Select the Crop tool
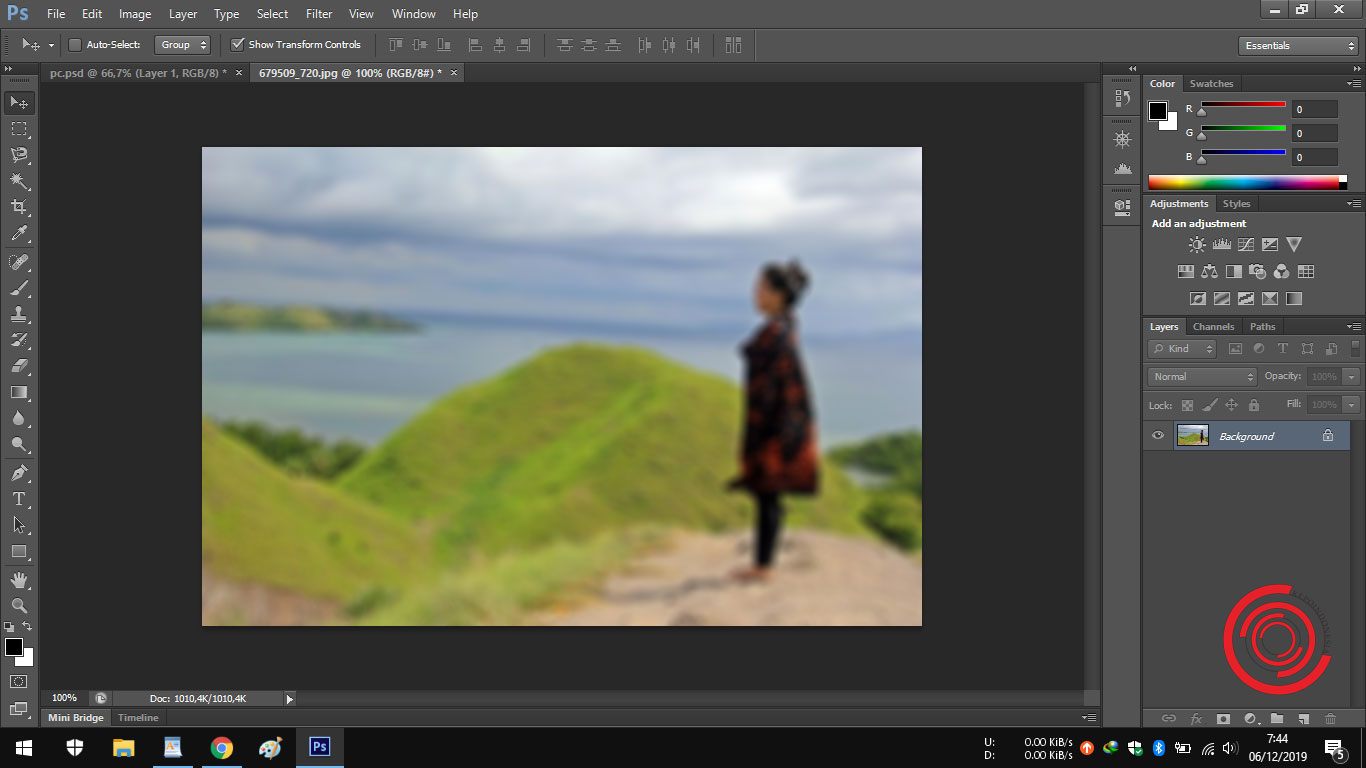This screenshot has height=768, width=1366. point(18,206)
